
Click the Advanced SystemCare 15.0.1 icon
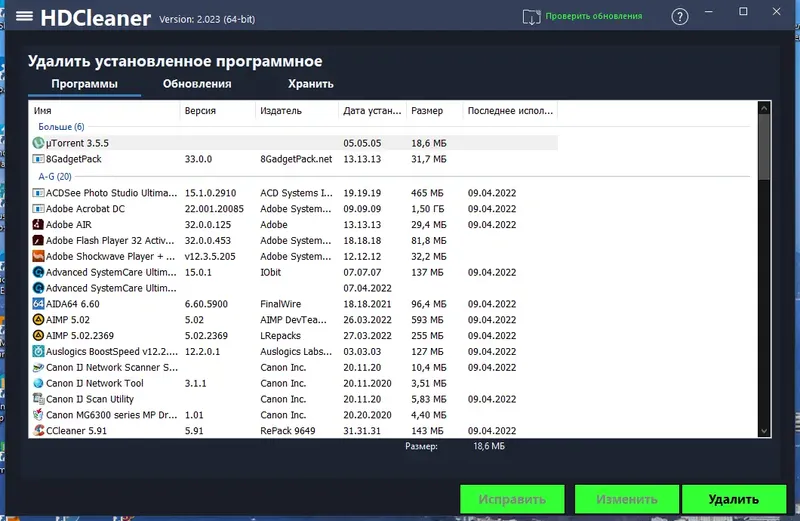click(38, 272)
